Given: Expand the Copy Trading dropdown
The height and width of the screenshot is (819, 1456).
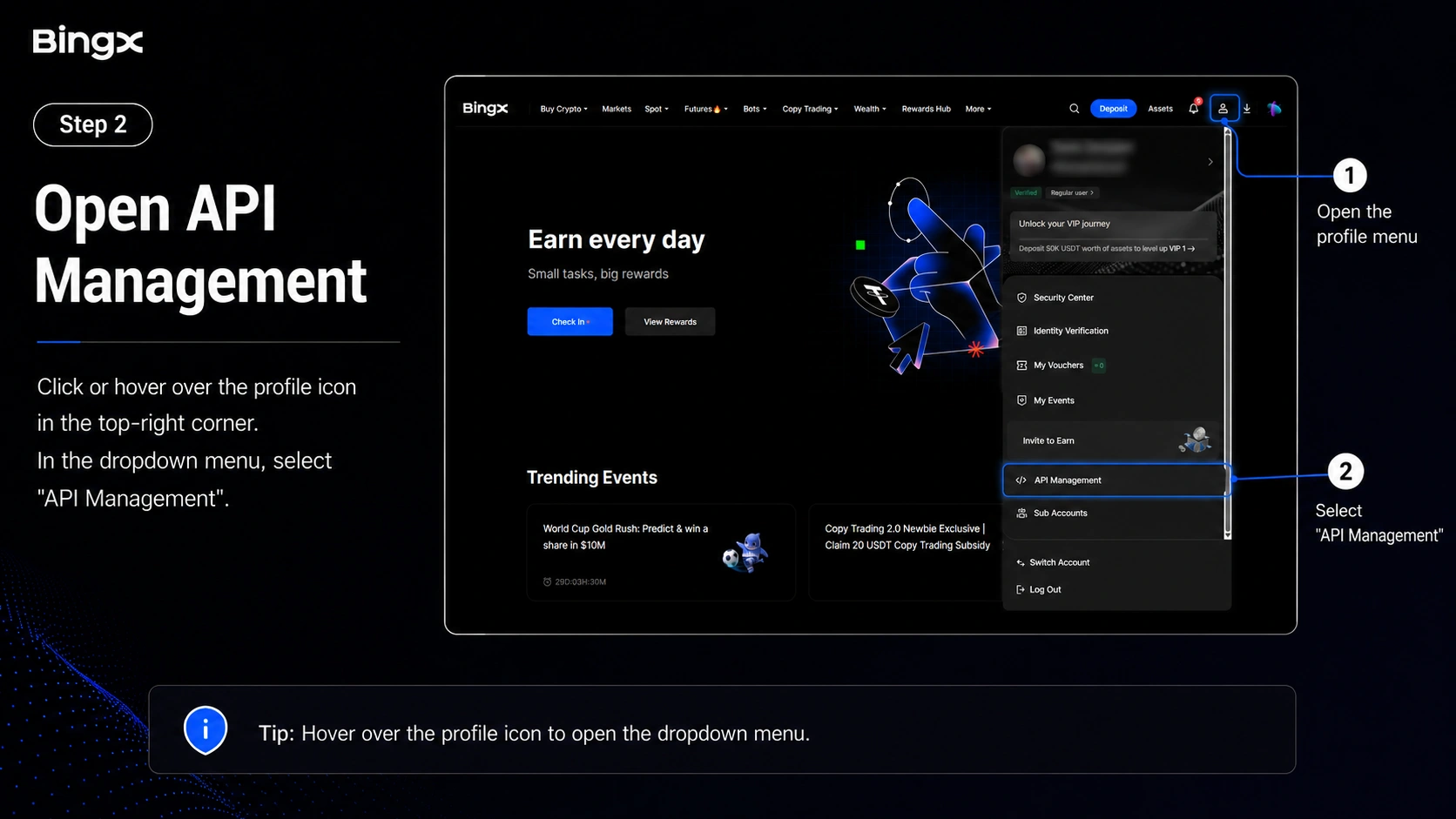Looking at the screenshot, I should coord(810,109).
